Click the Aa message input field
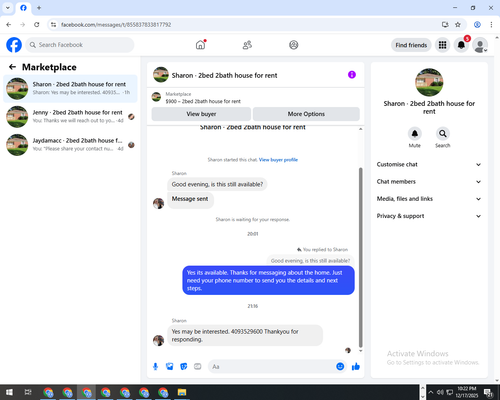 272,367
